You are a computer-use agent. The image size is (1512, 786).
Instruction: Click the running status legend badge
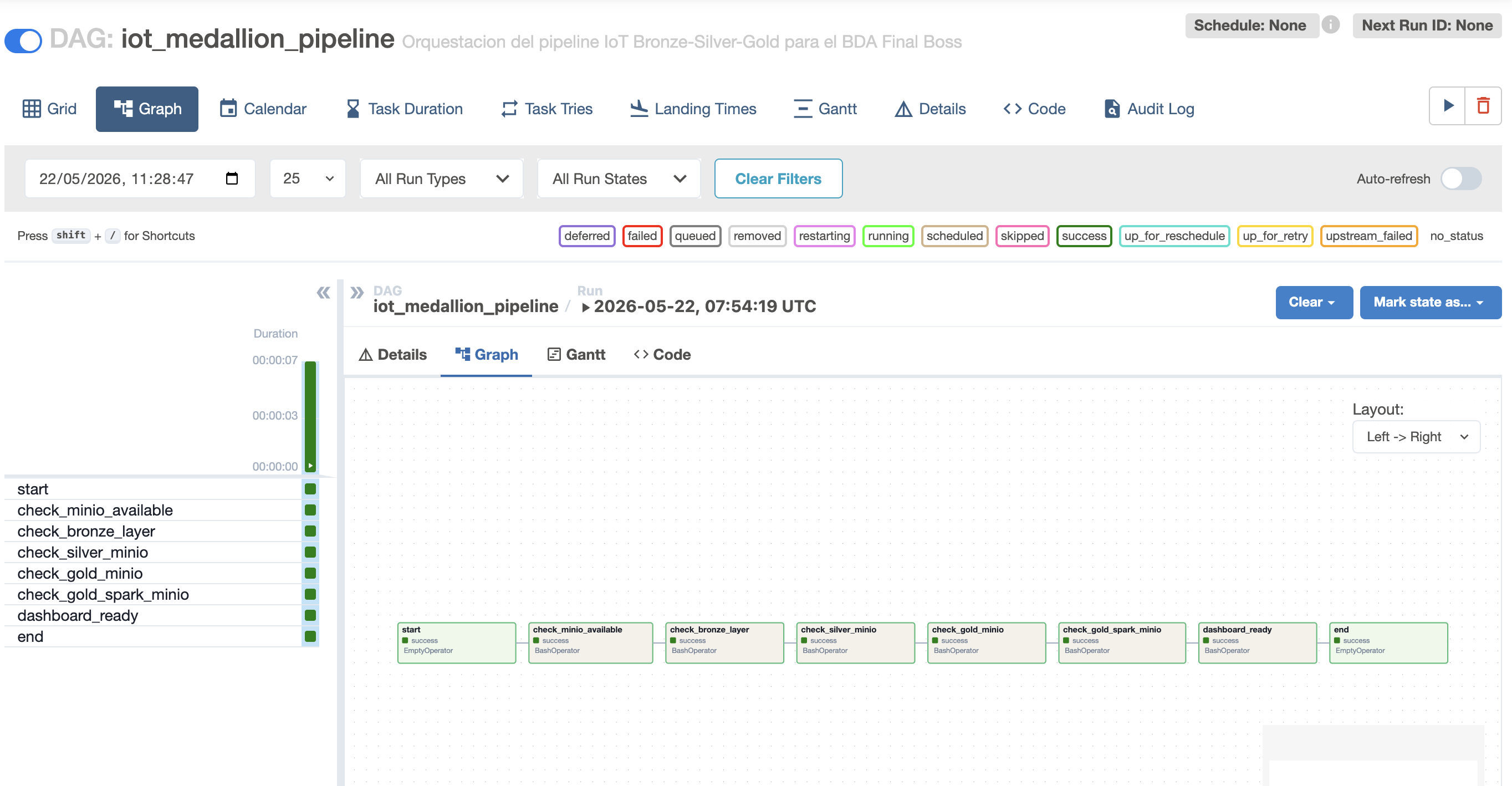click(887, 236)
